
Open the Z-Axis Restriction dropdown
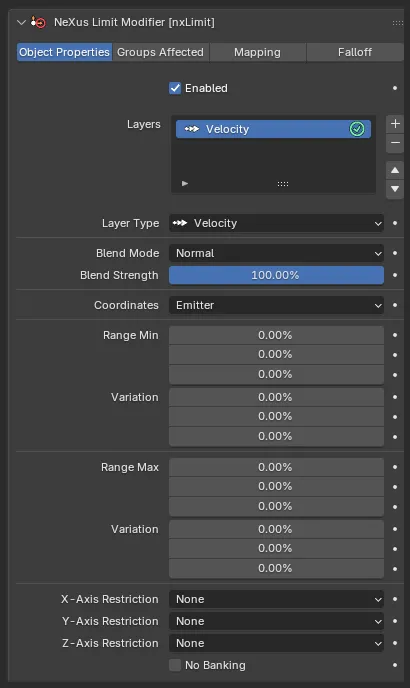click(276, 643)
